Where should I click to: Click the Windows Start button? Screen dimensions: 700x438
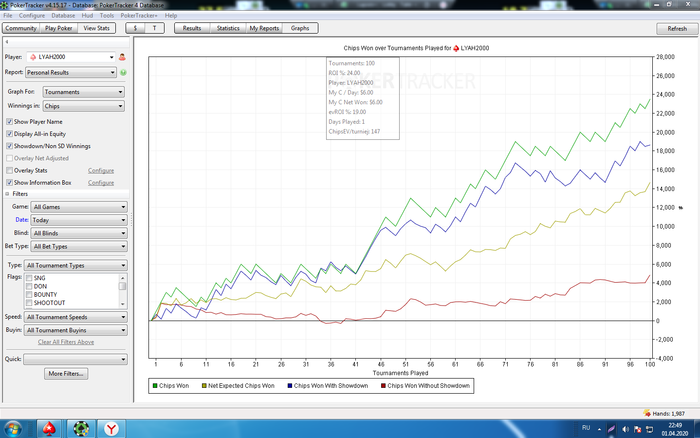pyautogui.click(x=14, y=428)
